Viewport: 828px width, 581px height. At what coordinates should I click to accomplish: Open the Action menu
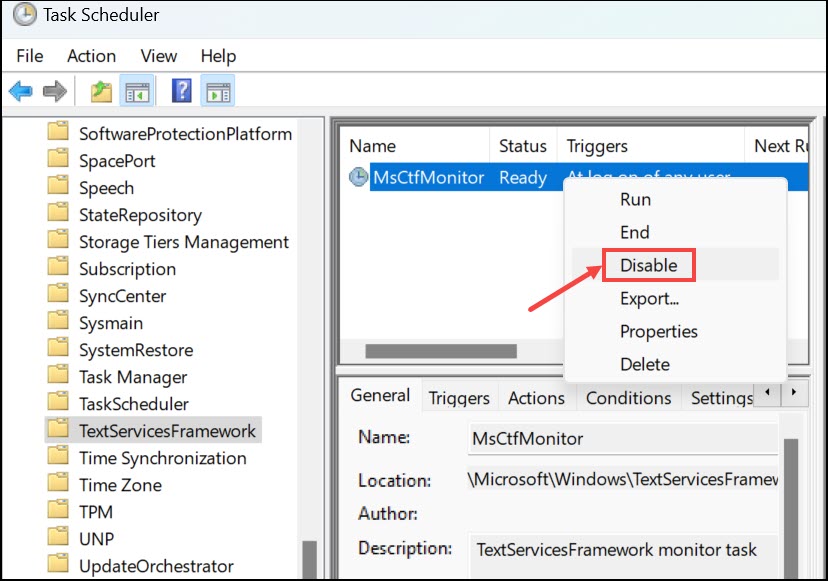tap(91, 56)
